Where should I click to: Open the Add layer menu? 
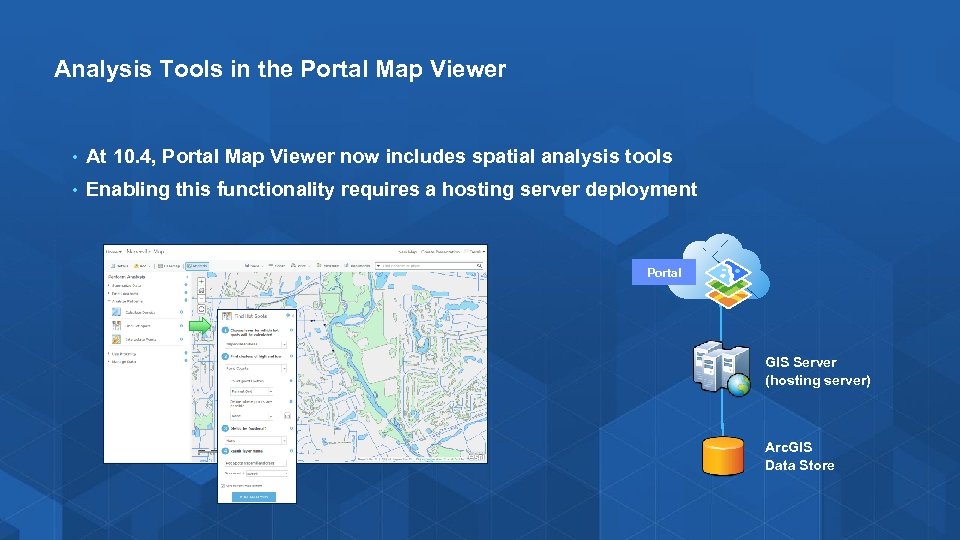pyautogui.click(x=142, y=266)
